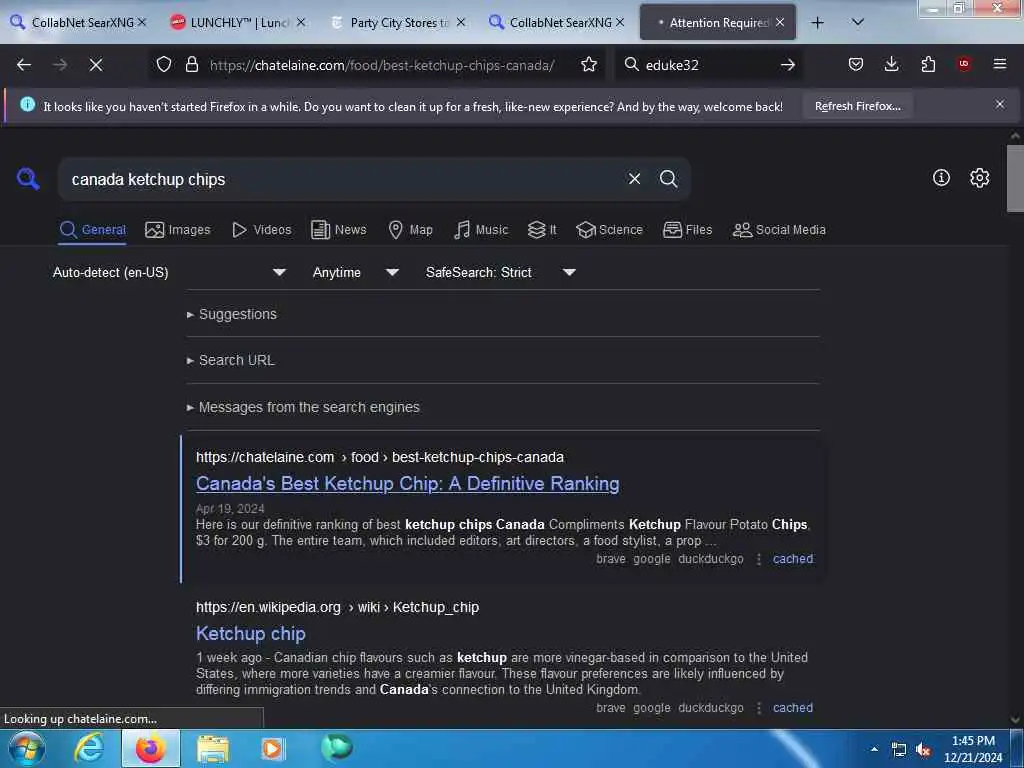Viewport: 1024px width, 768px height.
Task: Go back to the previous page
Action: (24, 65)
